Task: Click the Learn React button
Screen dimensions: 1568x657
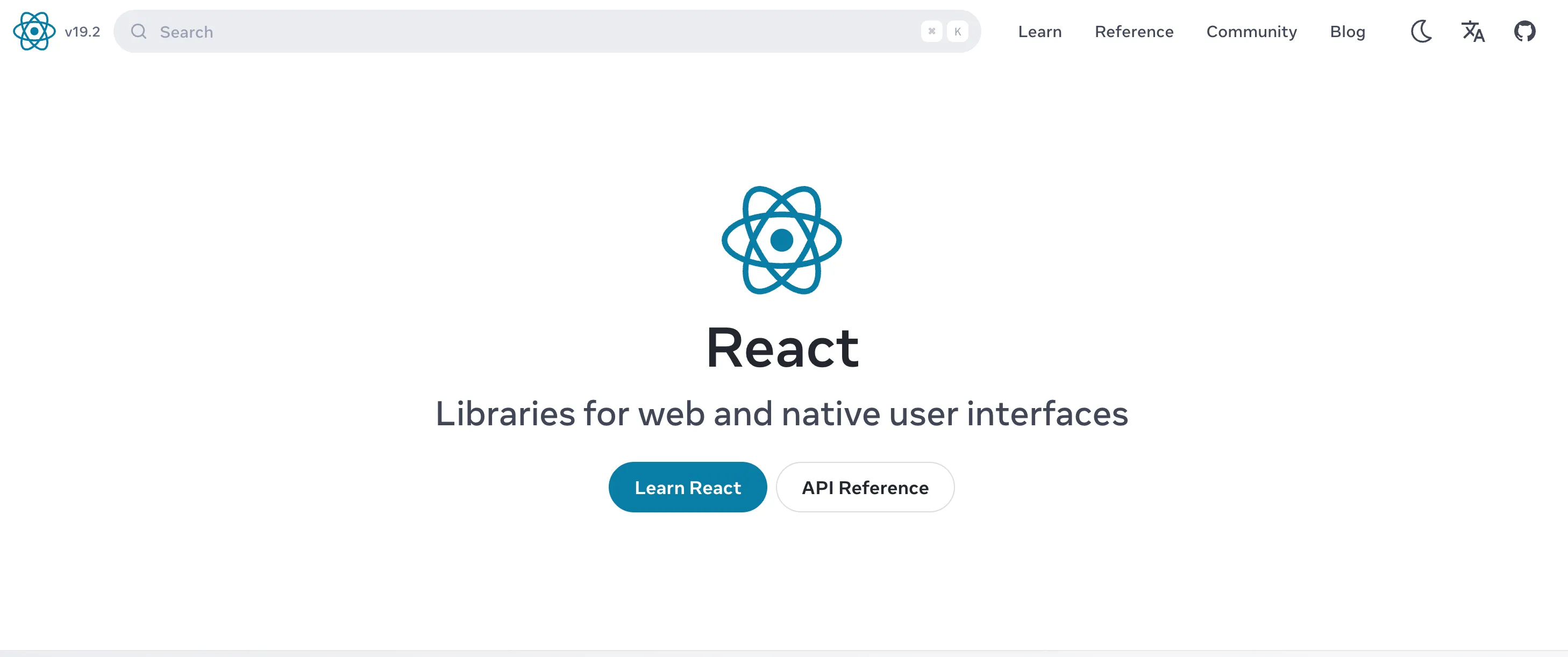Action: coord(688,487)
